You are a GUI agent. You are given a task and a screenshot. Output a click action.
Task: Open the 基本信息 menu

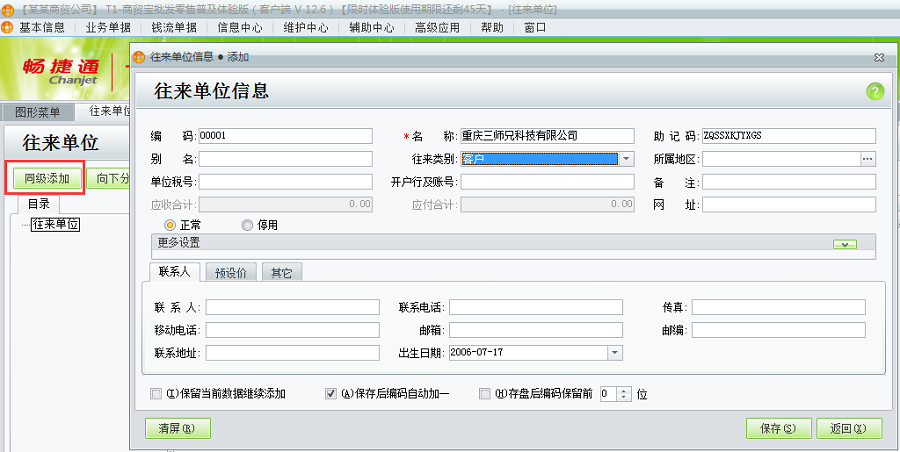click(x=42, y=28)
